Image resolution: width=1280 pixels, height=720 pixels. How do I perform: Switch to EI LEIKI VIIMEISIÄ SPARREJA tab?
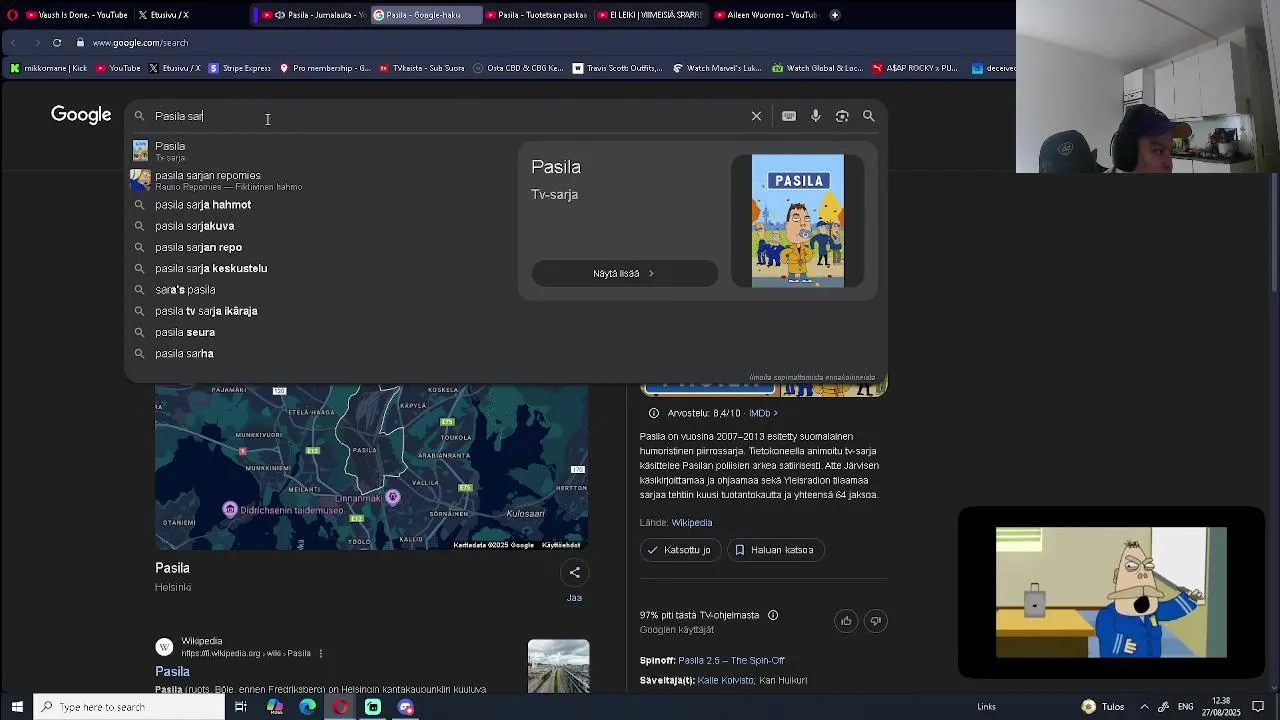click(x=650, y=15)
